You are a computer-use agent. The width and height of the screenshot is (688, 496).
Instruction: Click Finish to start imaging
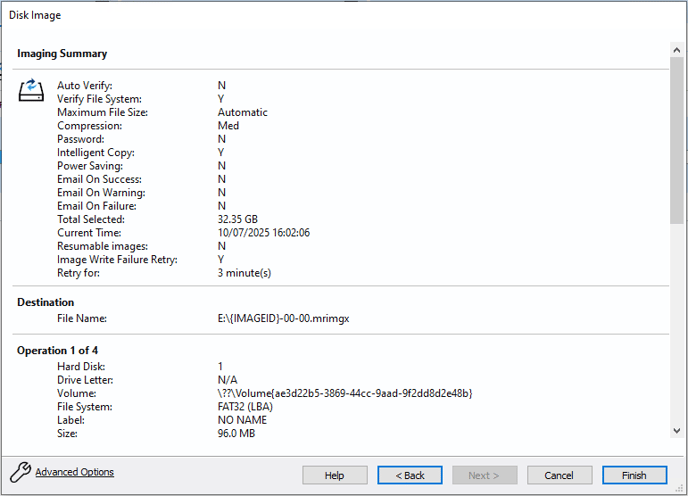point(634,475)
